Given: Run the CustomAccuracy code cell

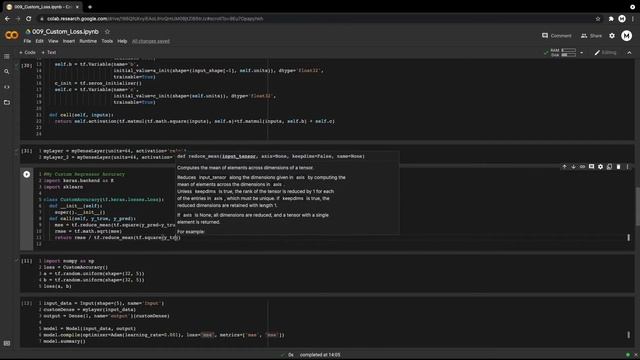Looking at the screenshot, I should pos(27,174).
